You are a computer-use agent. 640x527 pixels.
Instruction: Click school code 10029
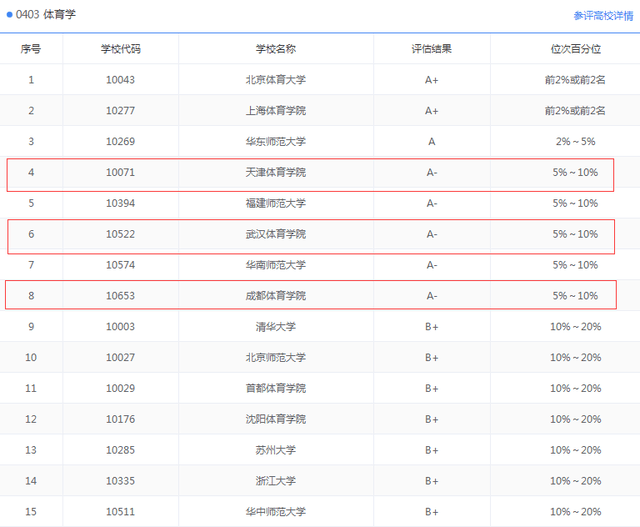(120, 388)
